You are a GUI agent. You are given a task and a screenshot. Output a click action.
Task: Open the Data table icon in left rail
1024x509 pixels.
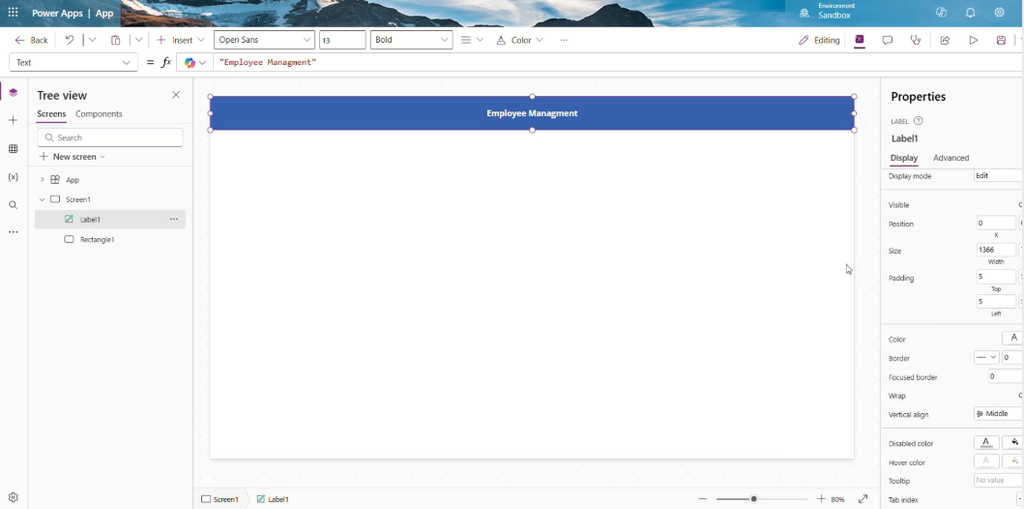coord(13,149)
